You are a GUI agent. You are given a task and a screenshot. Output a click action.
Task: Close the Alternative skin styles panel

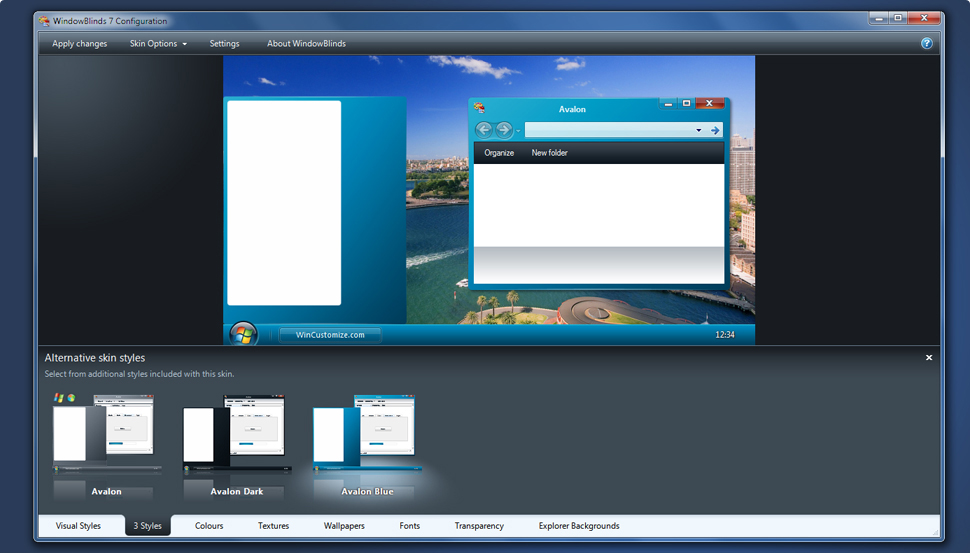pos(929,358)
